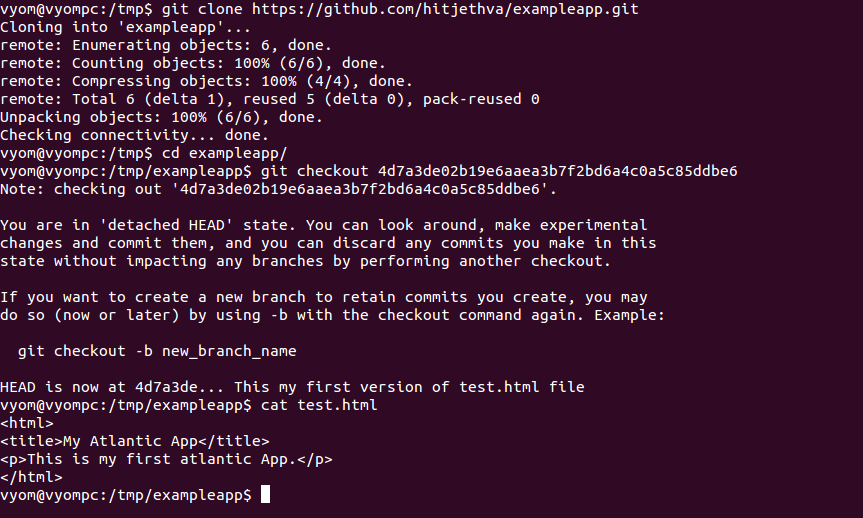
Task: Click the 'remote: Compressing objects' line
Action: pos(206,81)
